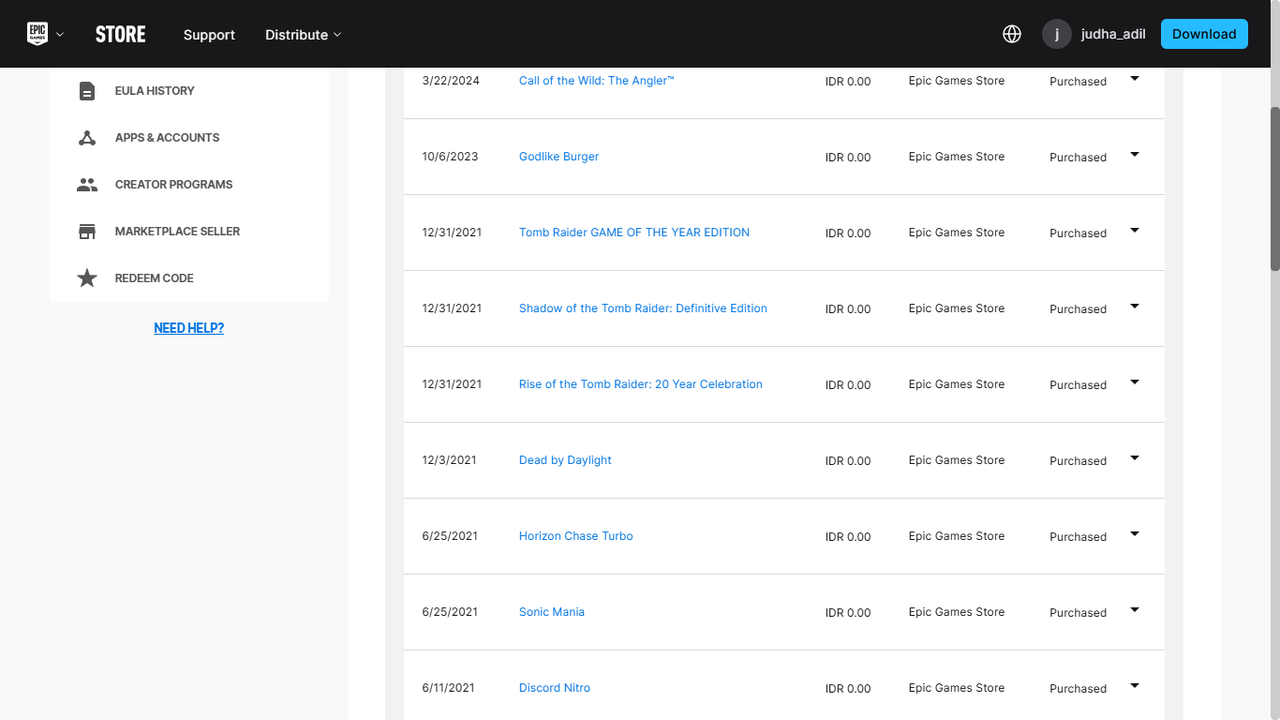Expand Shadow of the Tomb Raider row

[x=1134, y=307]
